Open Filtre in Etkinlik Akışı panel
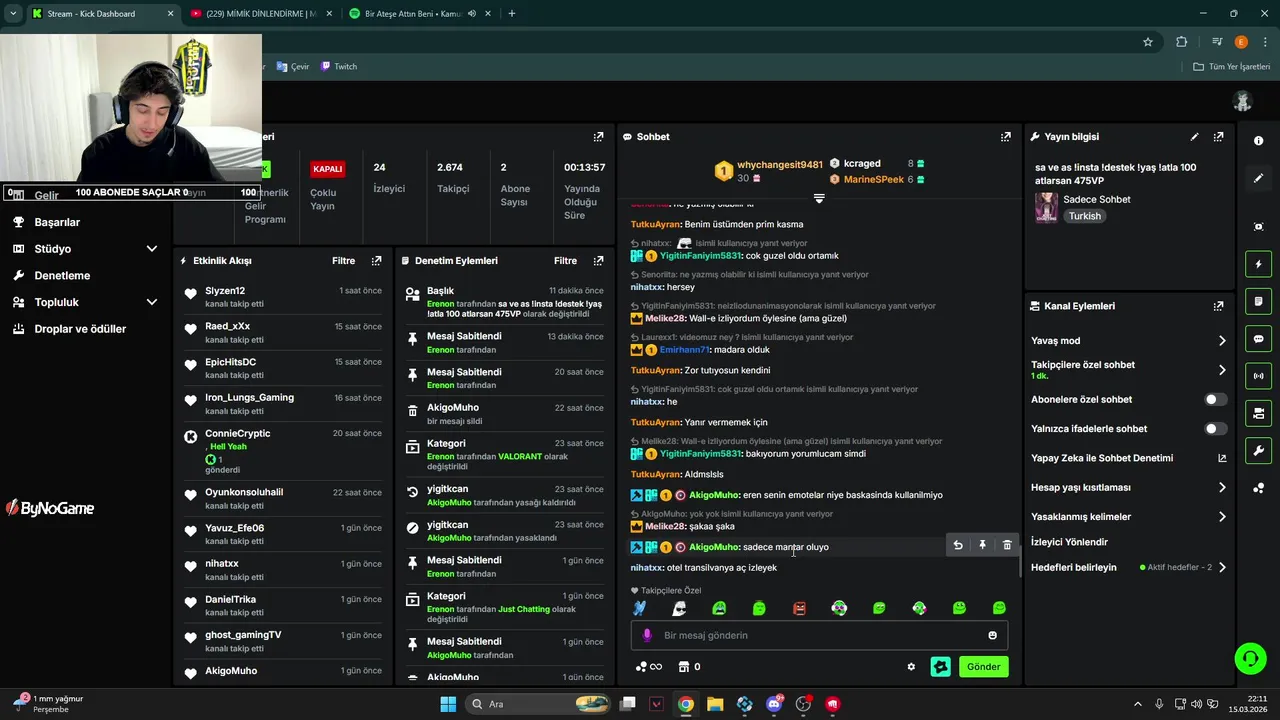The width and height of the screenshot is (1280, 720). click(x=343, y=261)
